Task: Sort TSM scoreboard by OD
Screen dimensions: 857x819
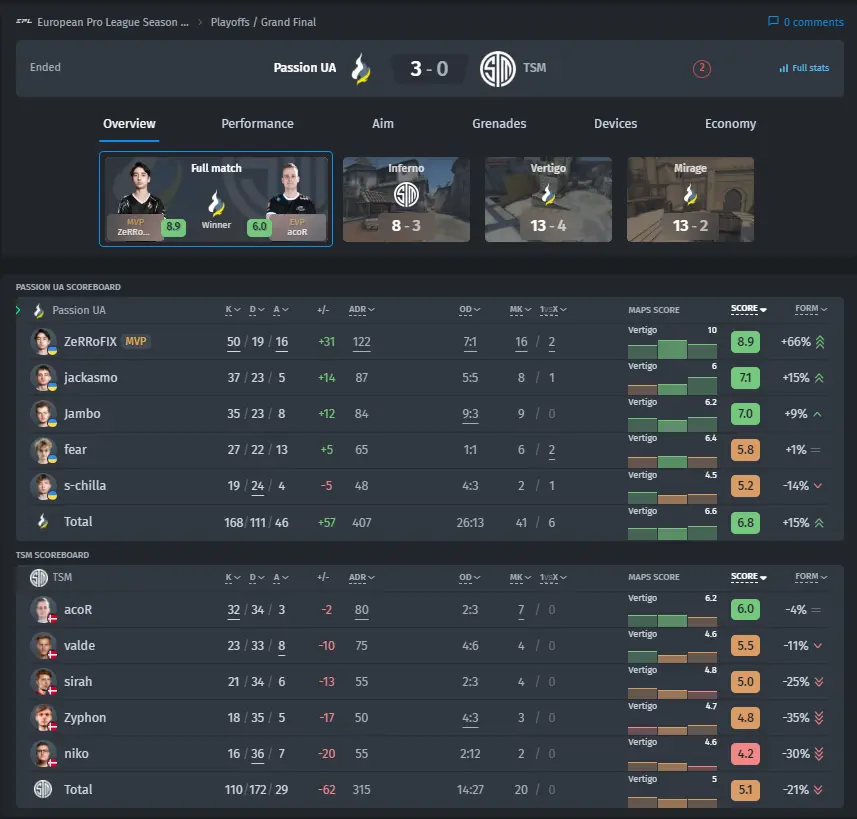Action: pyautogui.click(x=469, y=578)
